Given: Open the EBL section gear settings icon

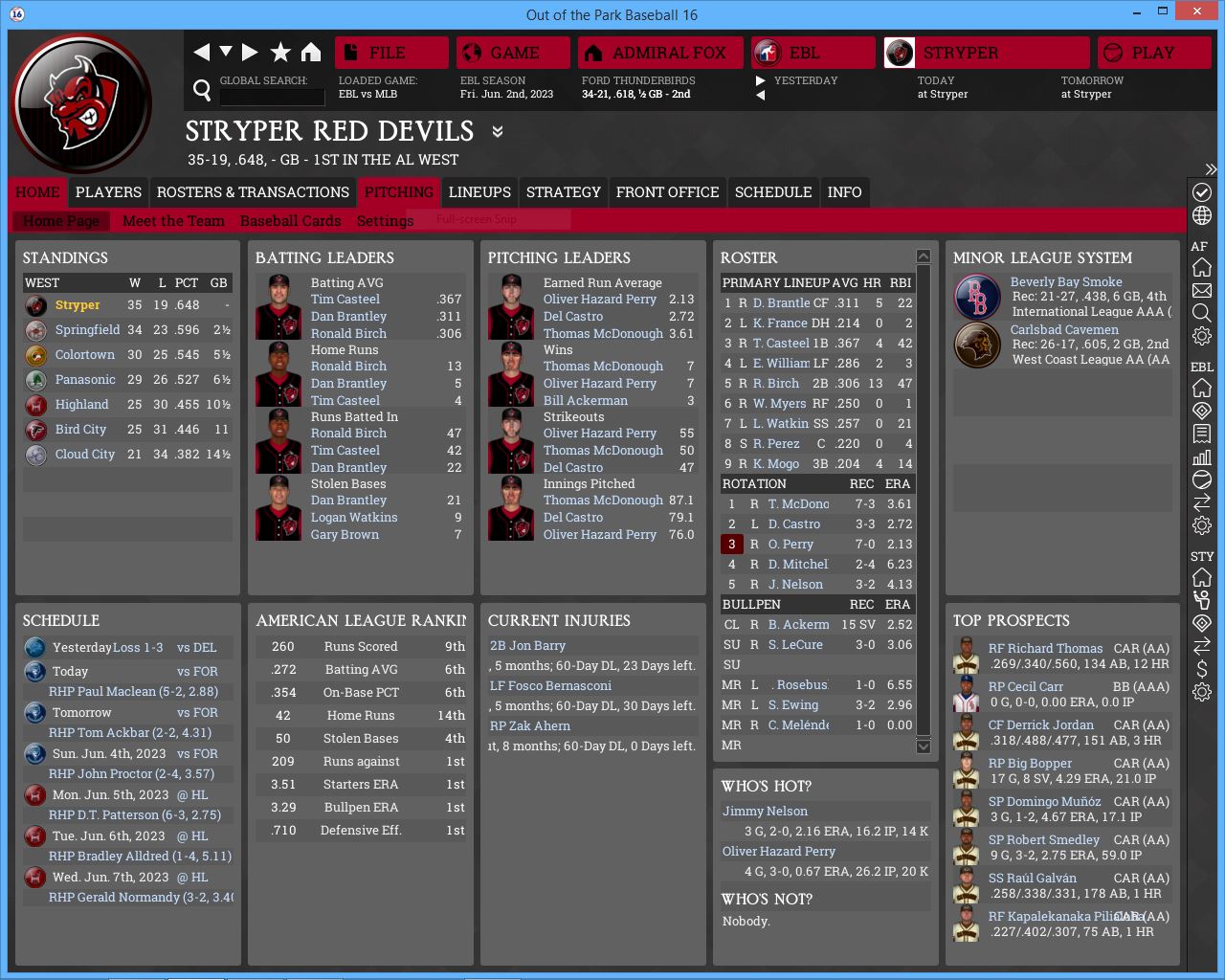Looking at the screenshot, I should coord(1202,525).
